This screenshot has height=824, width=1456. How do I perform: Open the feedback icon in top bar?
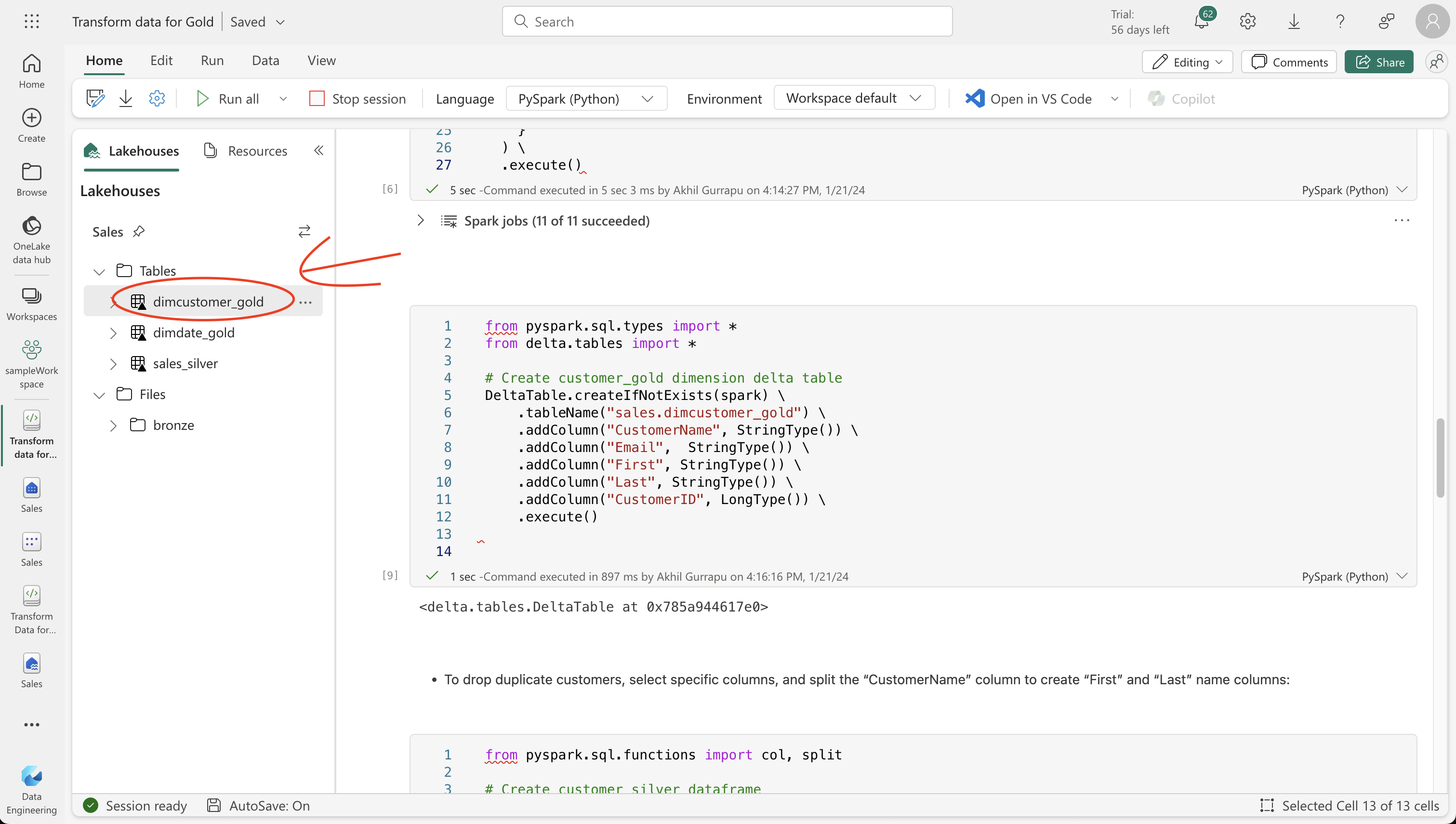pyautogui.click(x=1387, y=22)
